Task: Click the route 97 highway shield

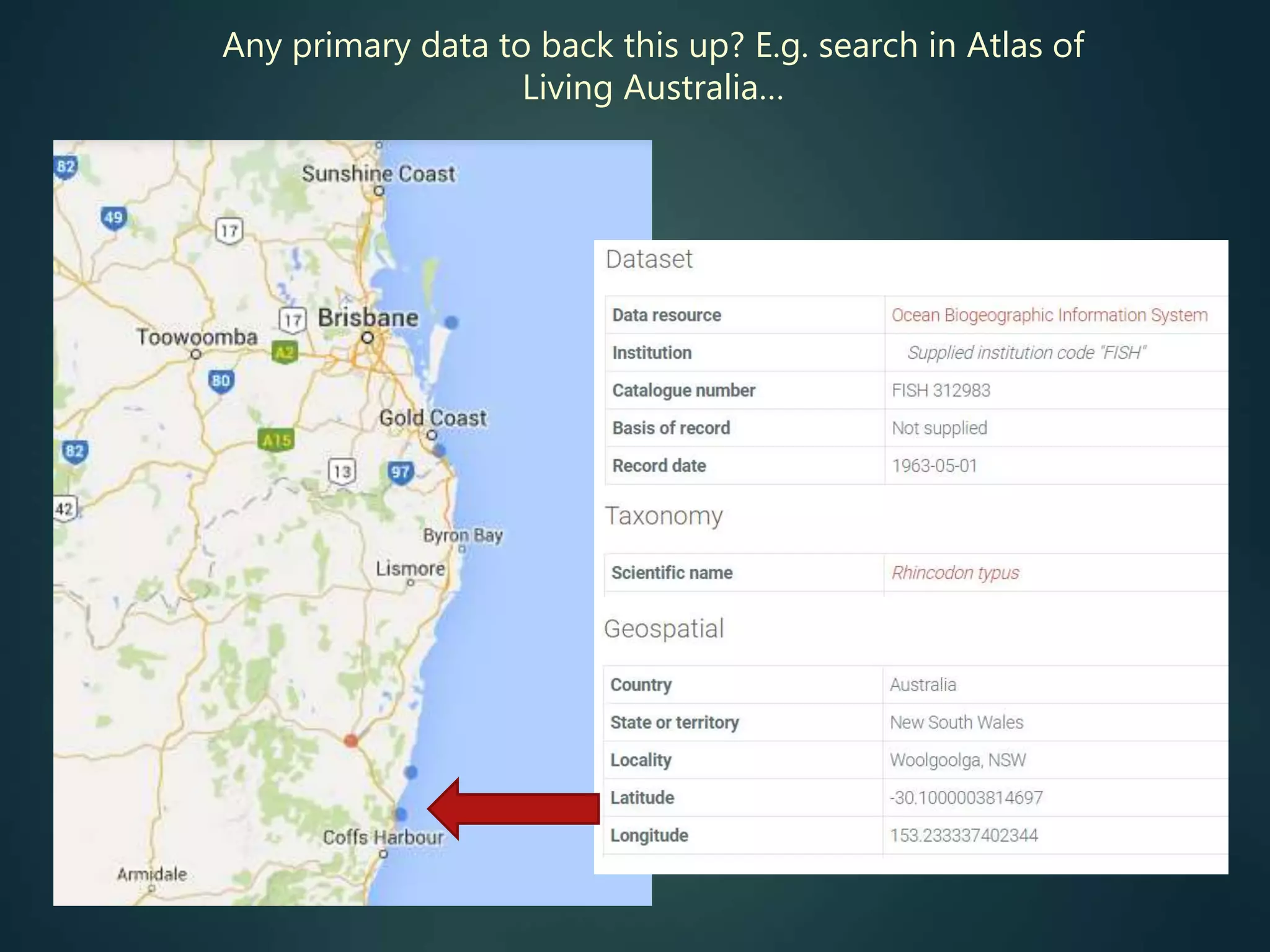Action: tap(401, 474)
